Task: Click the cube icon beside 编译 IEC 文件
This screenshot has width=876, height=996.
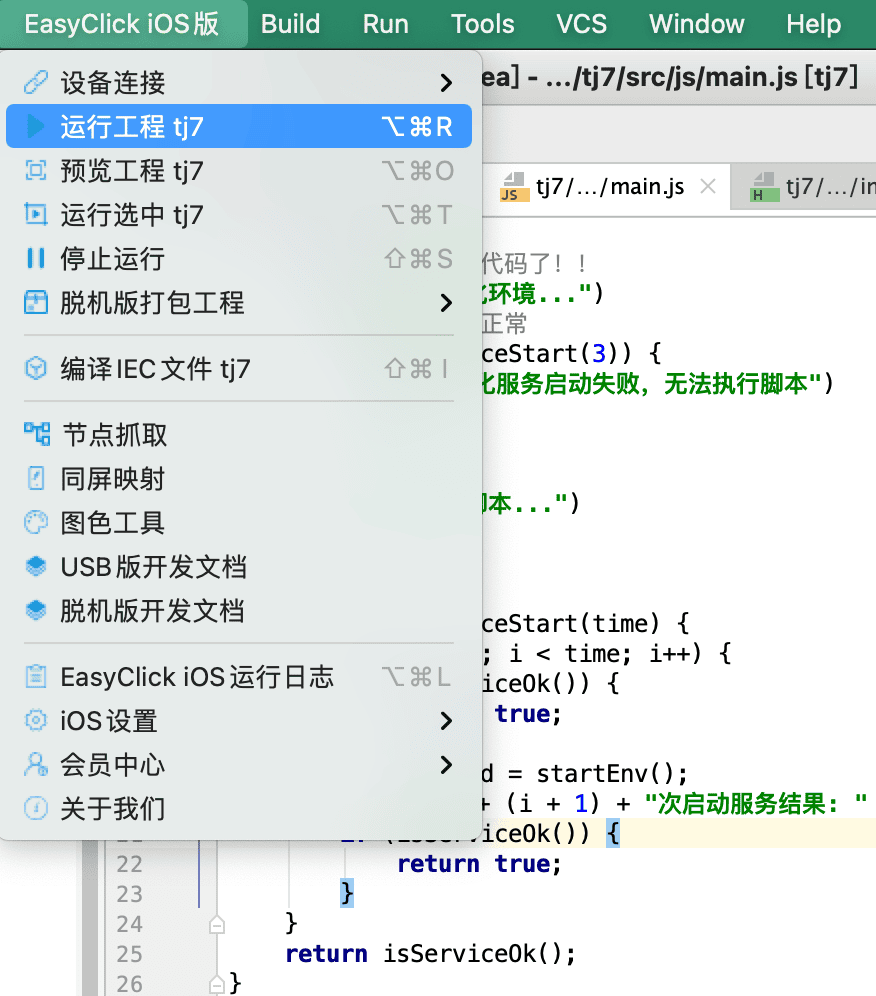Action: [x=36, y=368]
